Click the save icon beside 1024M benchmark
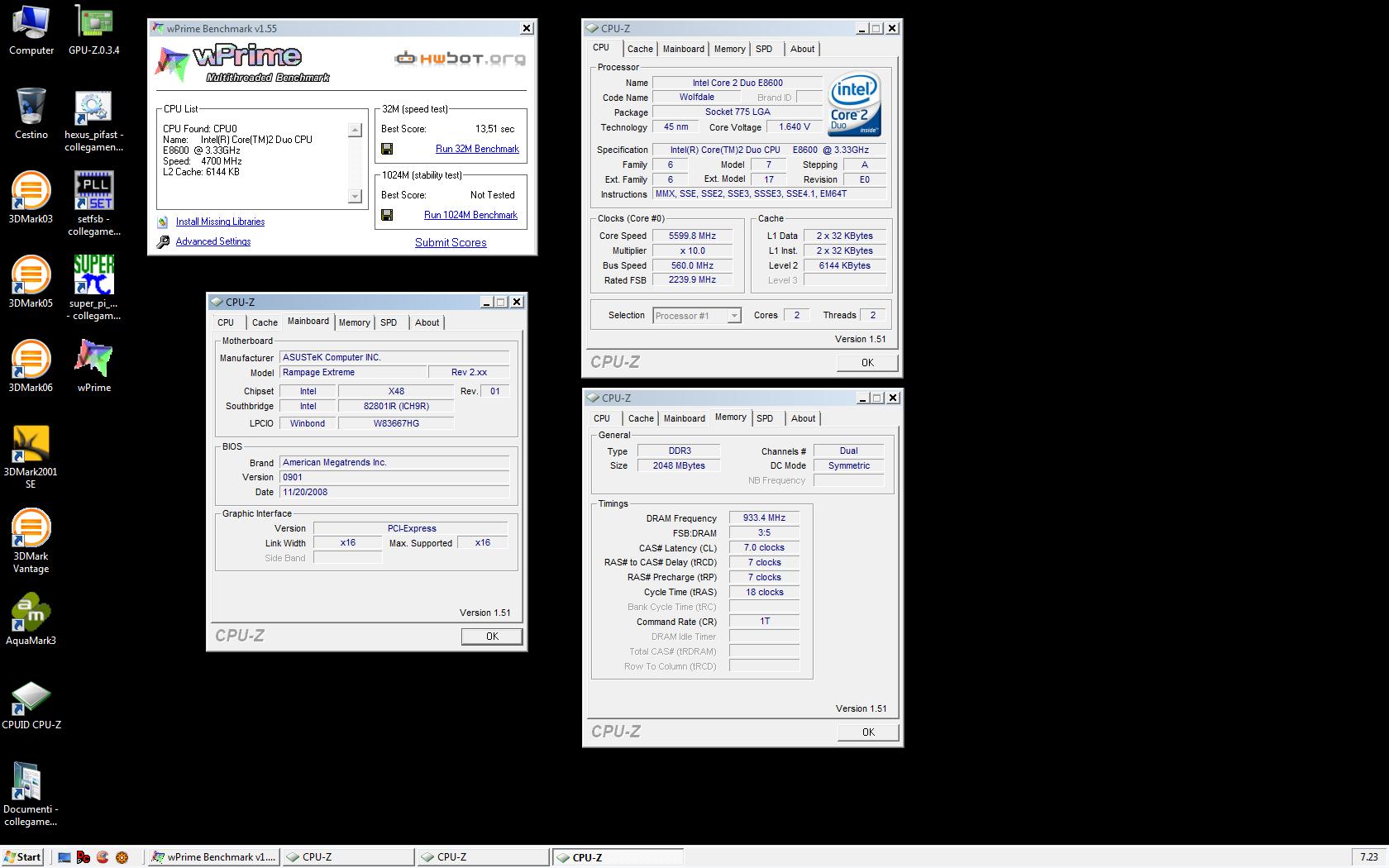The width and height of the screenshot is (1389, 868). pos(386,215)
